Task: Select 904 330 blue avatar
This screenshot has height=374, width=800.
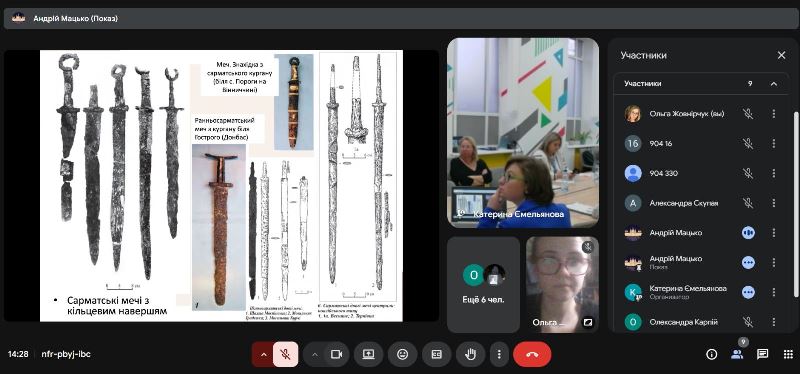Action: pos(633,173)
